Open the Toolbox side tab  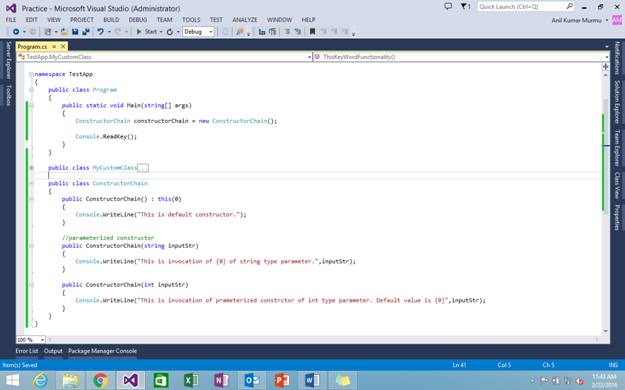8,95
